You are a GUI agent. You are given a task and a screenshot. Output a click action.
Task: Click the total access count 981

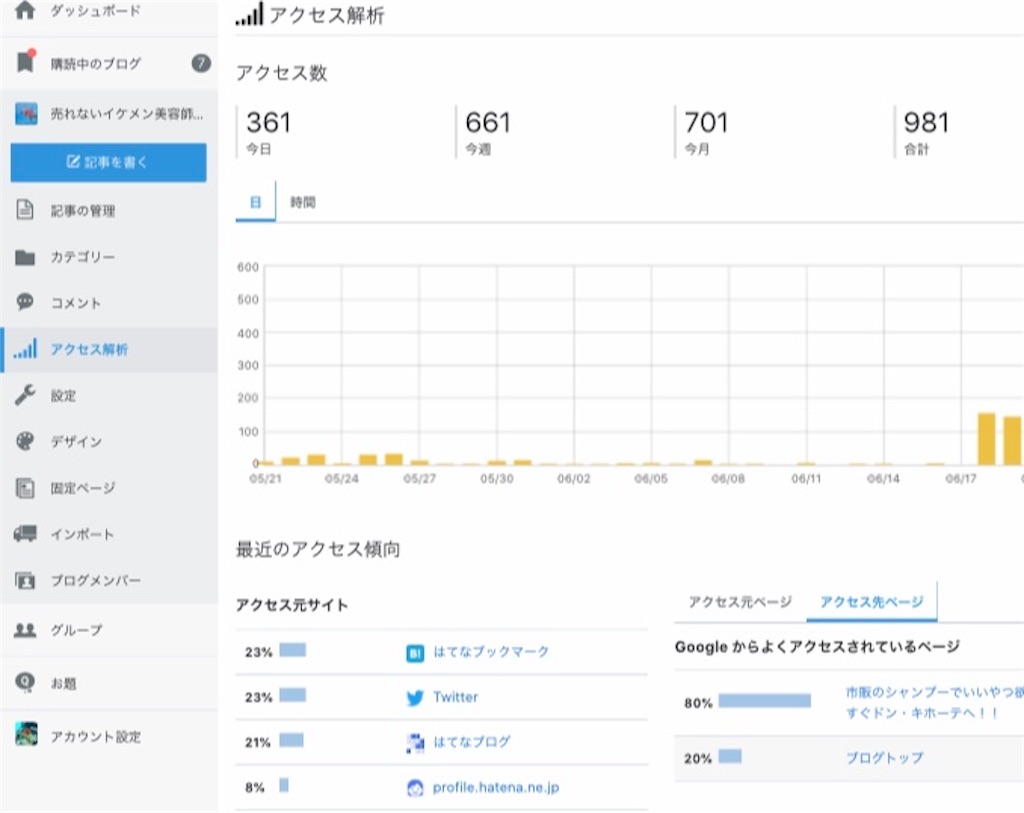[x=926, y=122]
